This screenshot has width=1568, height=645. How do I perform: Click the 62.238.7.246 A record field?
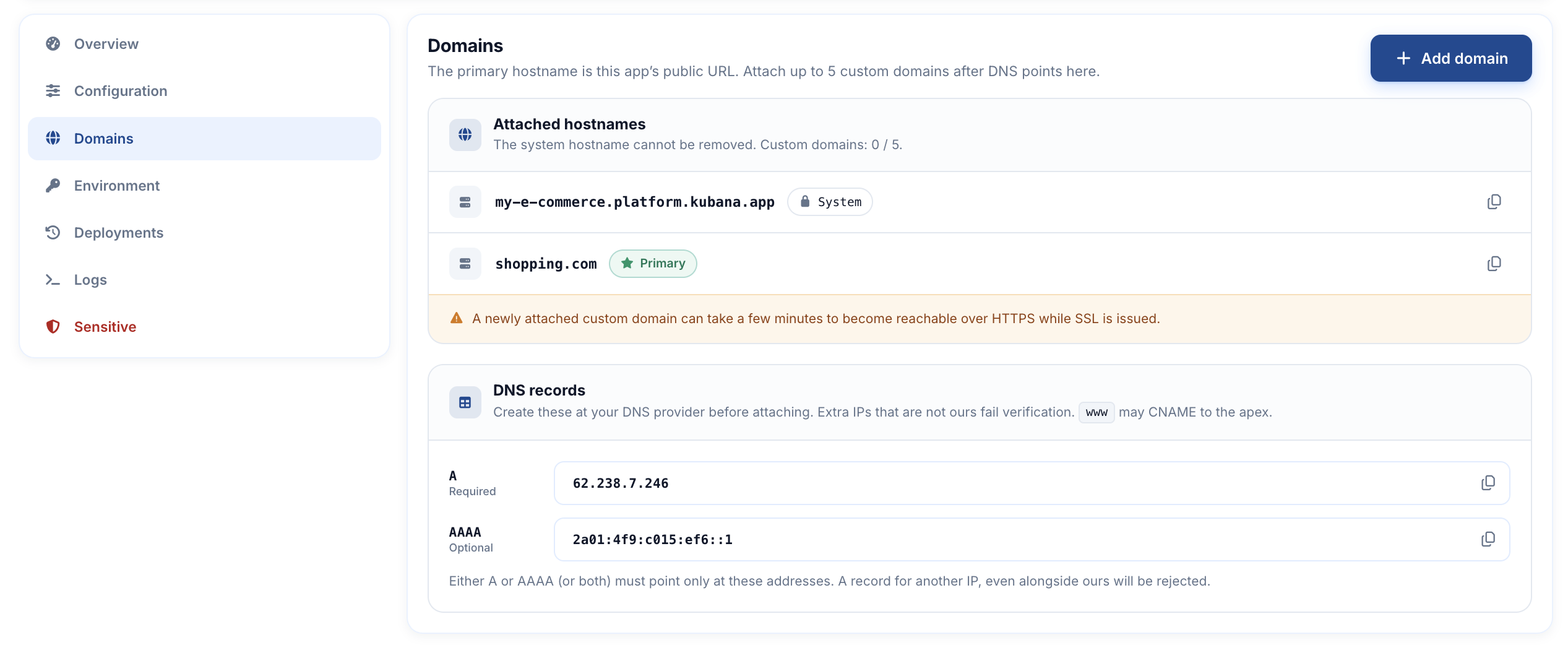(x=1032, y=483)
